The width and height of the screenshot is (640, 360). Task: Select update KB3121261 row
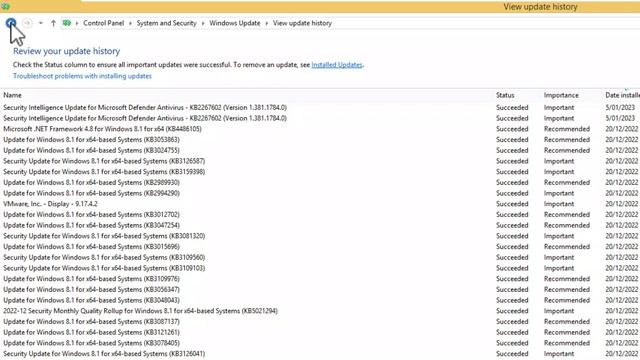point(320,332)
